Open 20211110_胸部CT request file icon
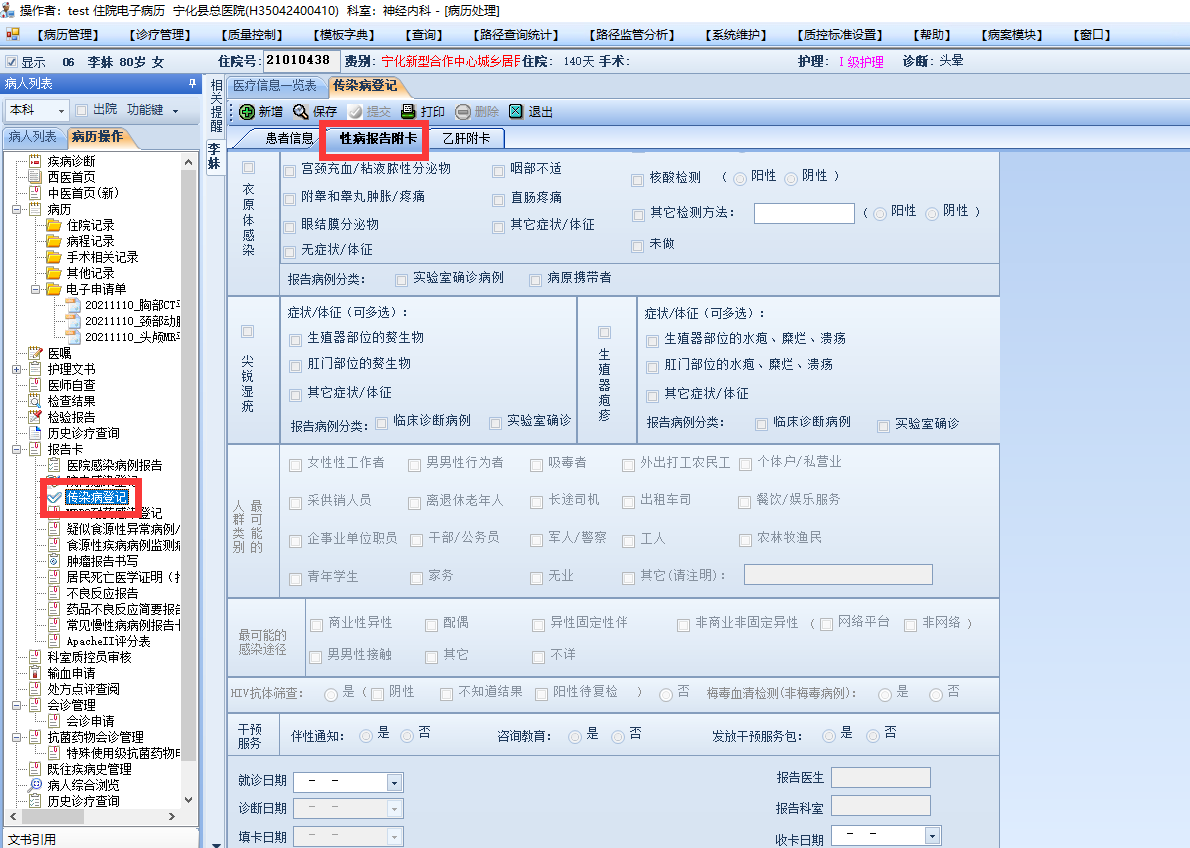 click(x=73, y=304)
